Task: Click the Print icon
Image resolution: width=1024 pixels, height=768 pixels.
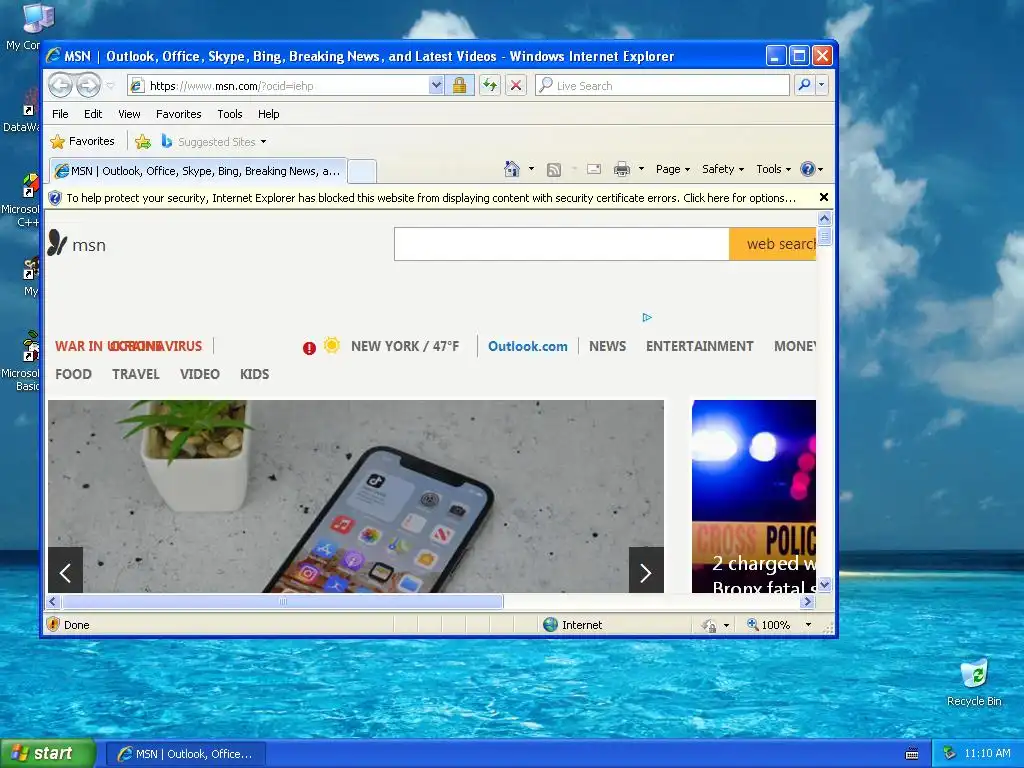Action: (x=622, y=169)
